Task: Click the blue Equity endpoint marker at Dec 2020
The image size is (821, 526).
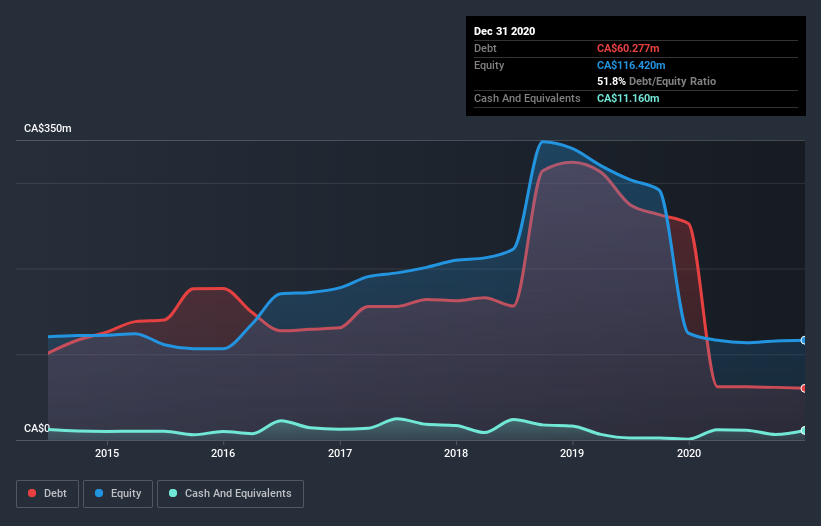Action: click(804, 340)
